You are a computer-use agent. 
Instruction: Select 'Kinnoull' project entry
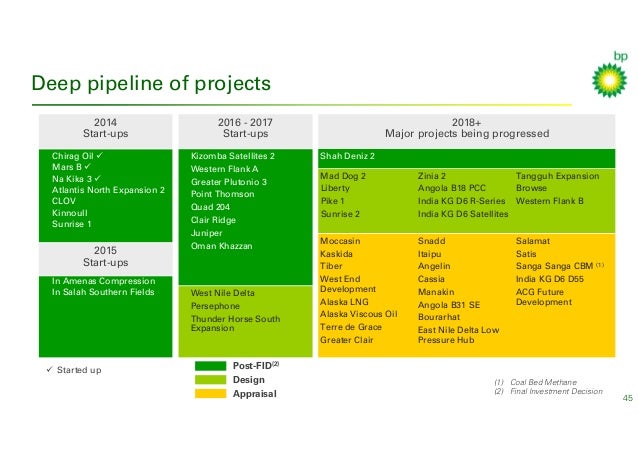pyautogui.click(x=70, y=212)
